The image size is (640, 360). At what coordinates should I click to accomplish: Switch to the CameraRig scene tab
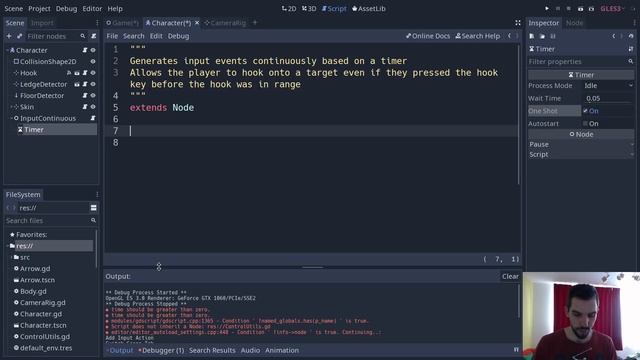(x=225, y=23)
